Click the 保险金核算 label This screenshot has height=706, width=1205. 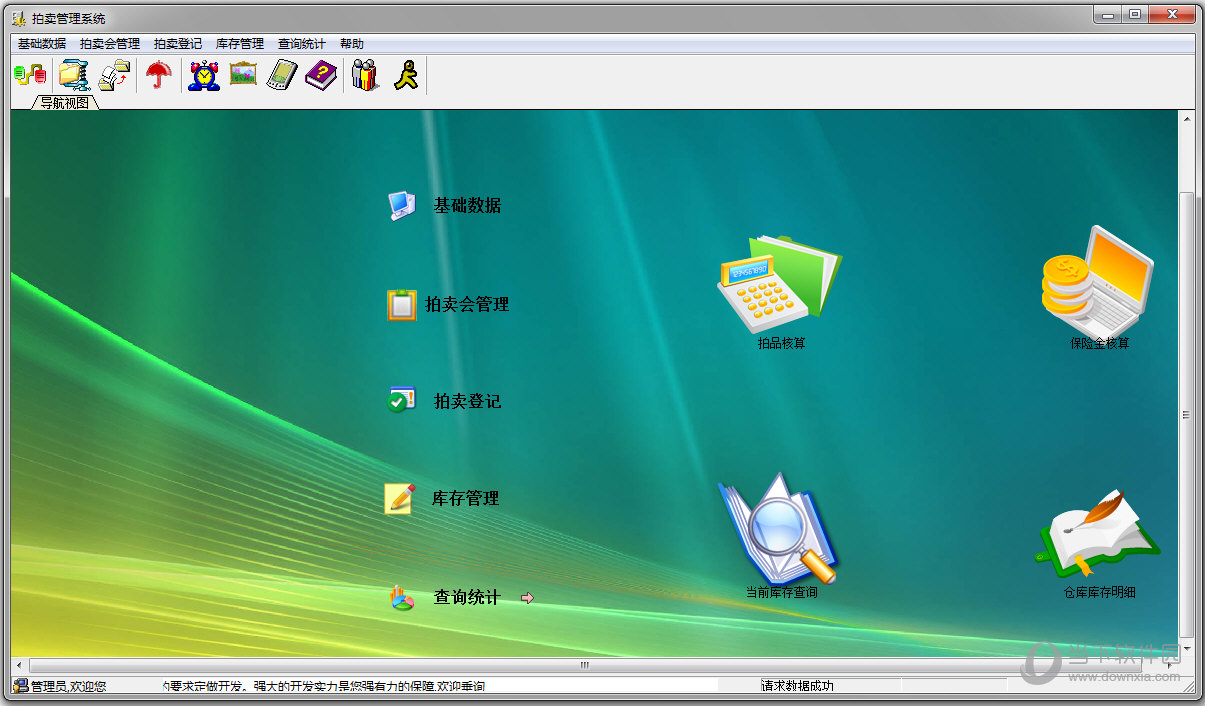point(1099,344)
